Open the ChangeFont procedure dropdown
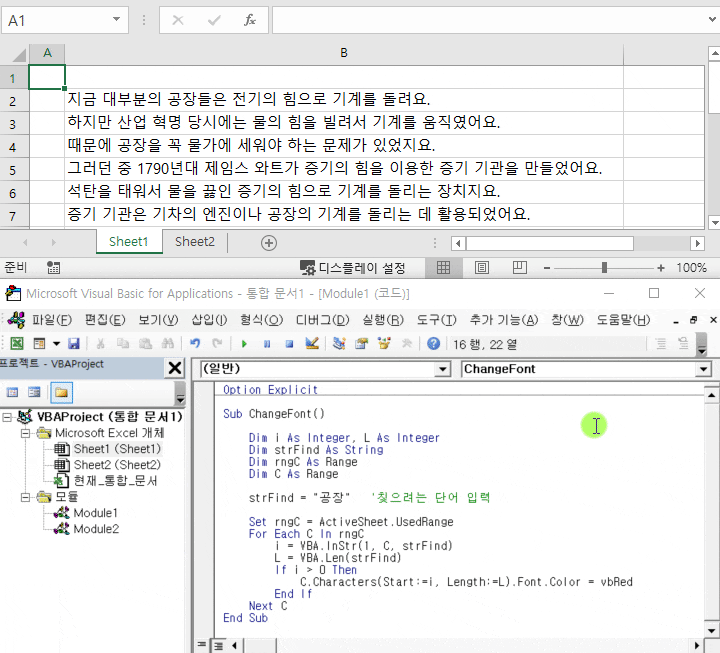This screenshot has height=653, width=720. click(703, 369)
